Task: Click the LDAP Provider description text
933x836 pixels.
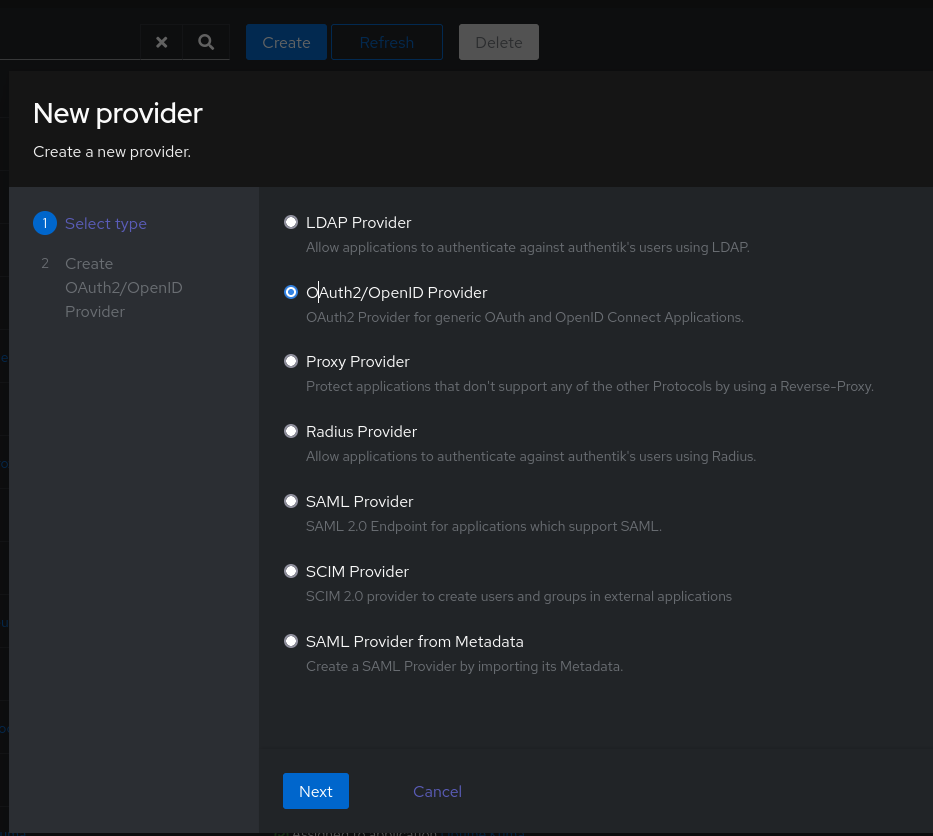Action: (528, 247)
